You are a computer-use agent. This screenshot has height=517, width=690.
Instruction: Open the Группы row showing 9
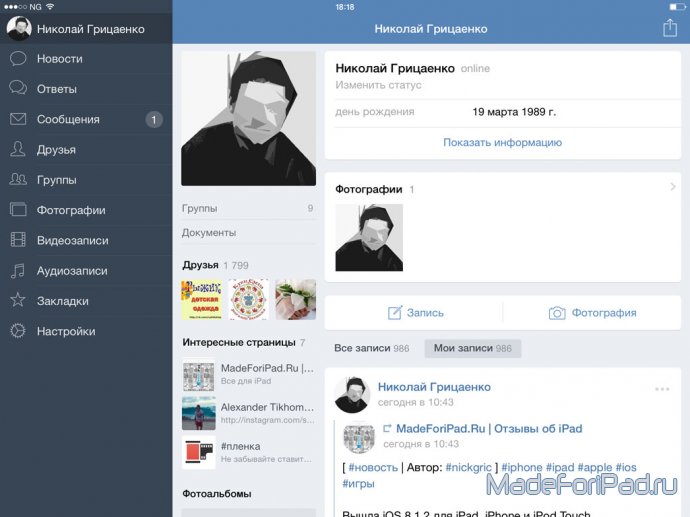(248, 208)
